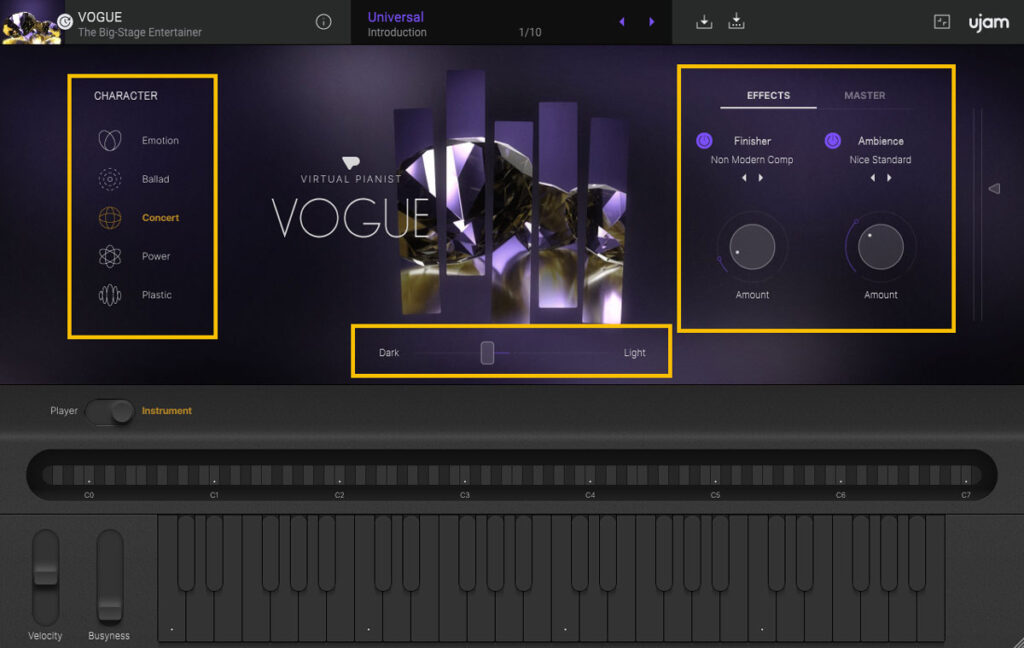This screenshot has width=1024, height=648.
Task: Browse the next Finisher mode with the right arrow
Action: pos(761,177)
